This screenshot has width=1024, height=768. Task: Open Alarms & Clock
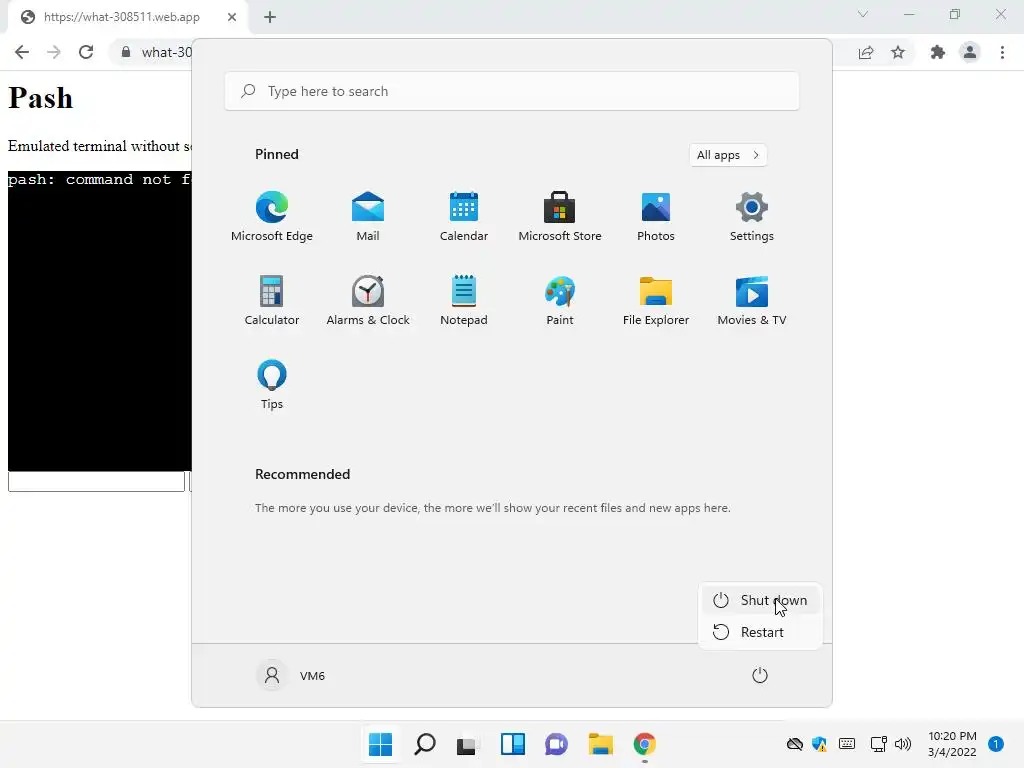[368, 300]
